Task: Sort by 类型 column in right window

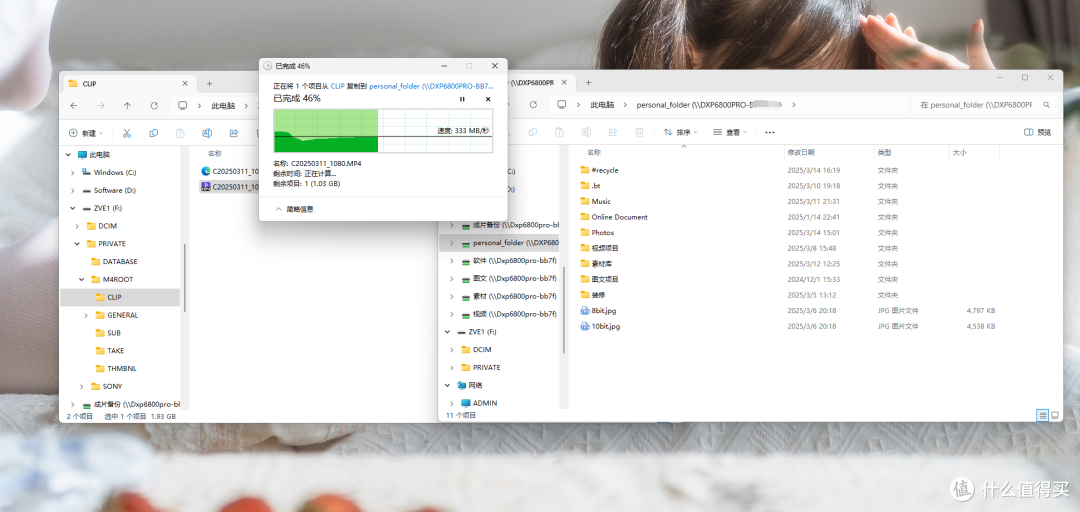Action: (884, 152)
